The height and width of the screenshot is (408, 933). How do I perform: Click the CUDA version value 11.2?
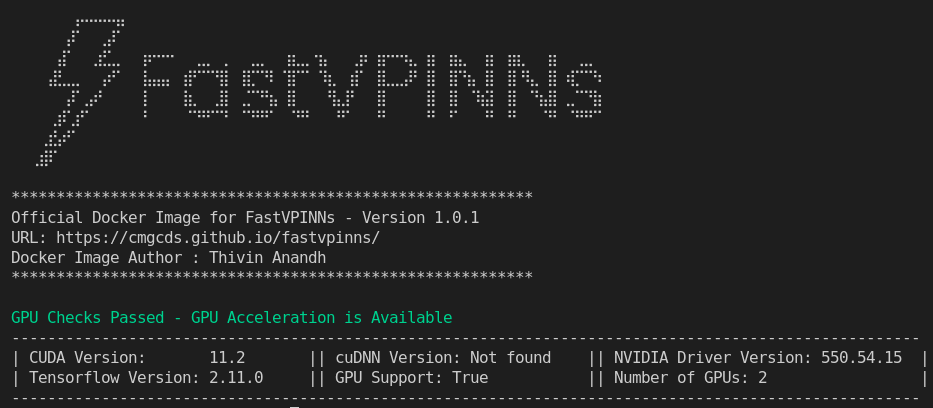pos(227,358)
